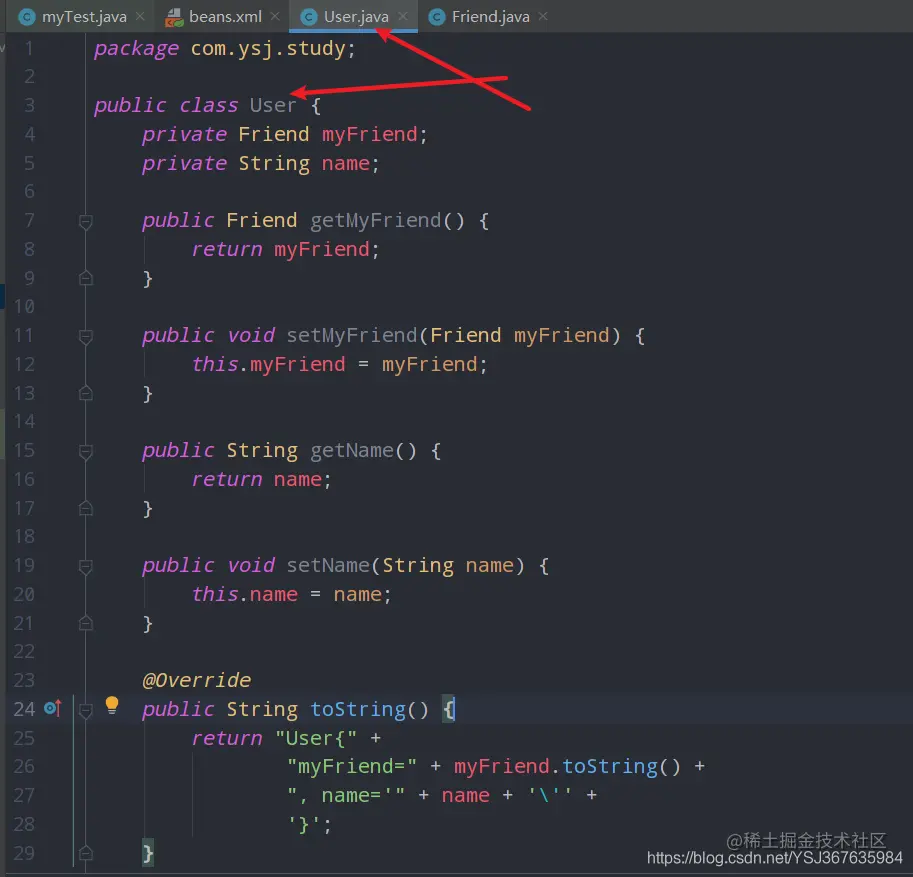Image resolution: width=913 pixels, height=877 pixels.
Task: Click the XML file icon on beans.xml tab
Action: pyautogui.click(x=174, y=17)
